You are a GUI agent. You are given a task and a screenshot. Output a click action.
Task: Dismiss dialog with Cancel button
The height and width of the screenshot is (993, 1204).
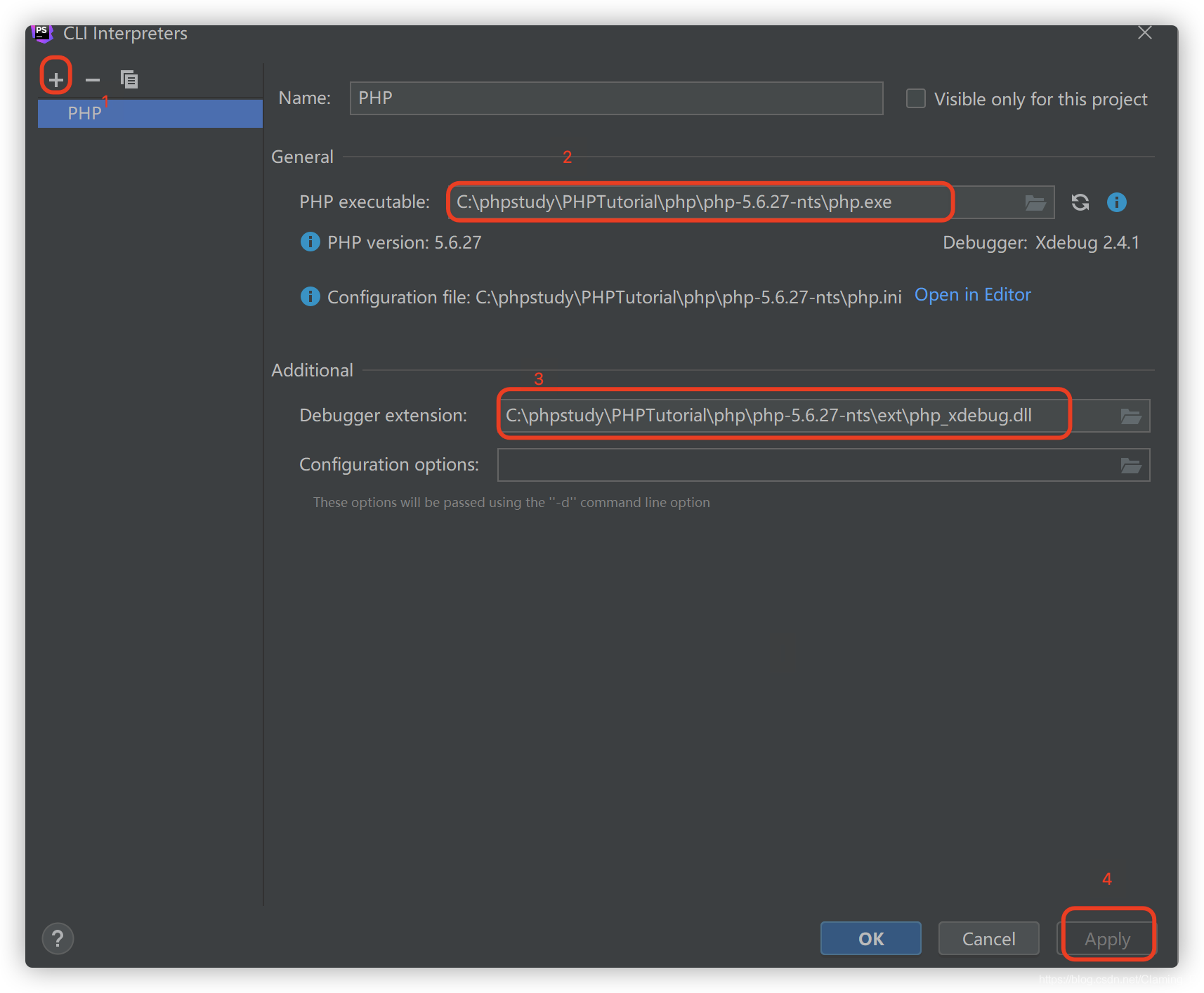tap(989, 938)
